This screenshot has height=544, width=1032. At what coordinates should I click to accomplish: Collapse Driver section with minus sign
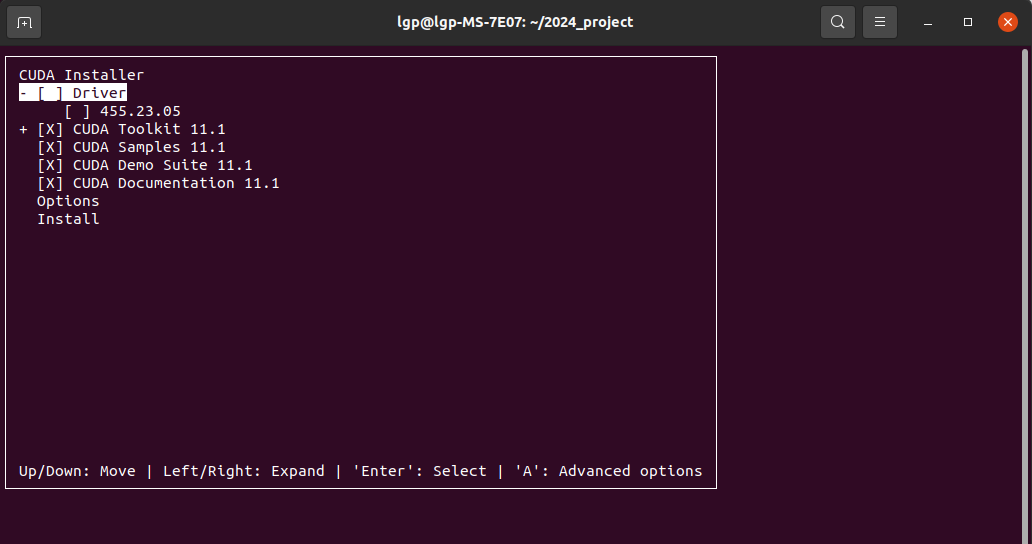click(23, 93)
